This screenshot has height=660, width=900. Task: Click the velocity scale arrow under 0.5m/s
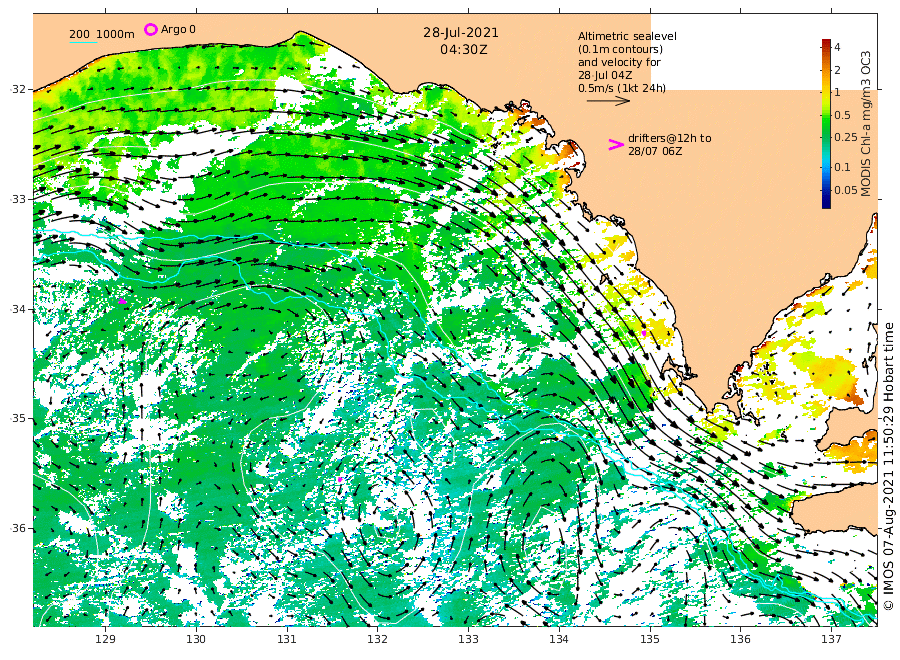(608, 101)
